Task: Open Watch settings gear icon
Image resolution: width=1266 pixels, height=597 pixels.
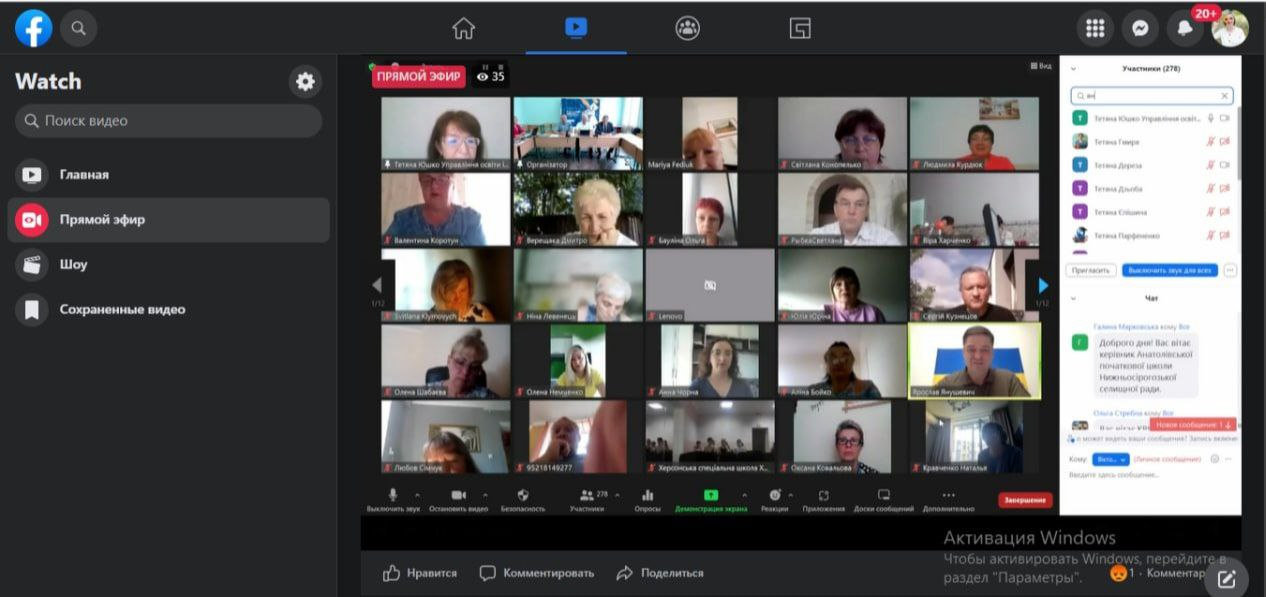Action: tap(305, 82)
